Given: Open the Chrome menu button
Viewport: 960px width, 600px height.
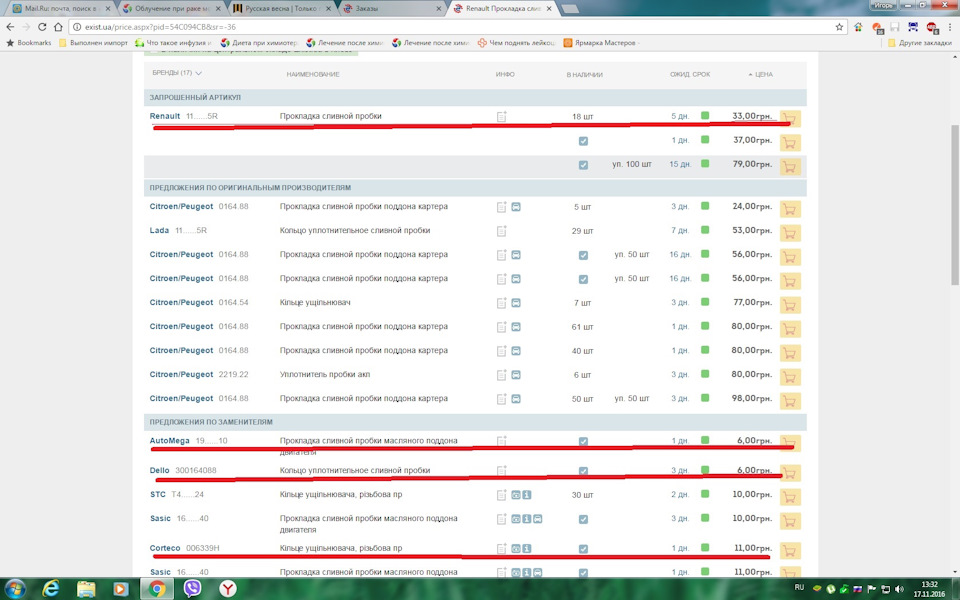Looking at the screenshot, I should tap(950, 27).
